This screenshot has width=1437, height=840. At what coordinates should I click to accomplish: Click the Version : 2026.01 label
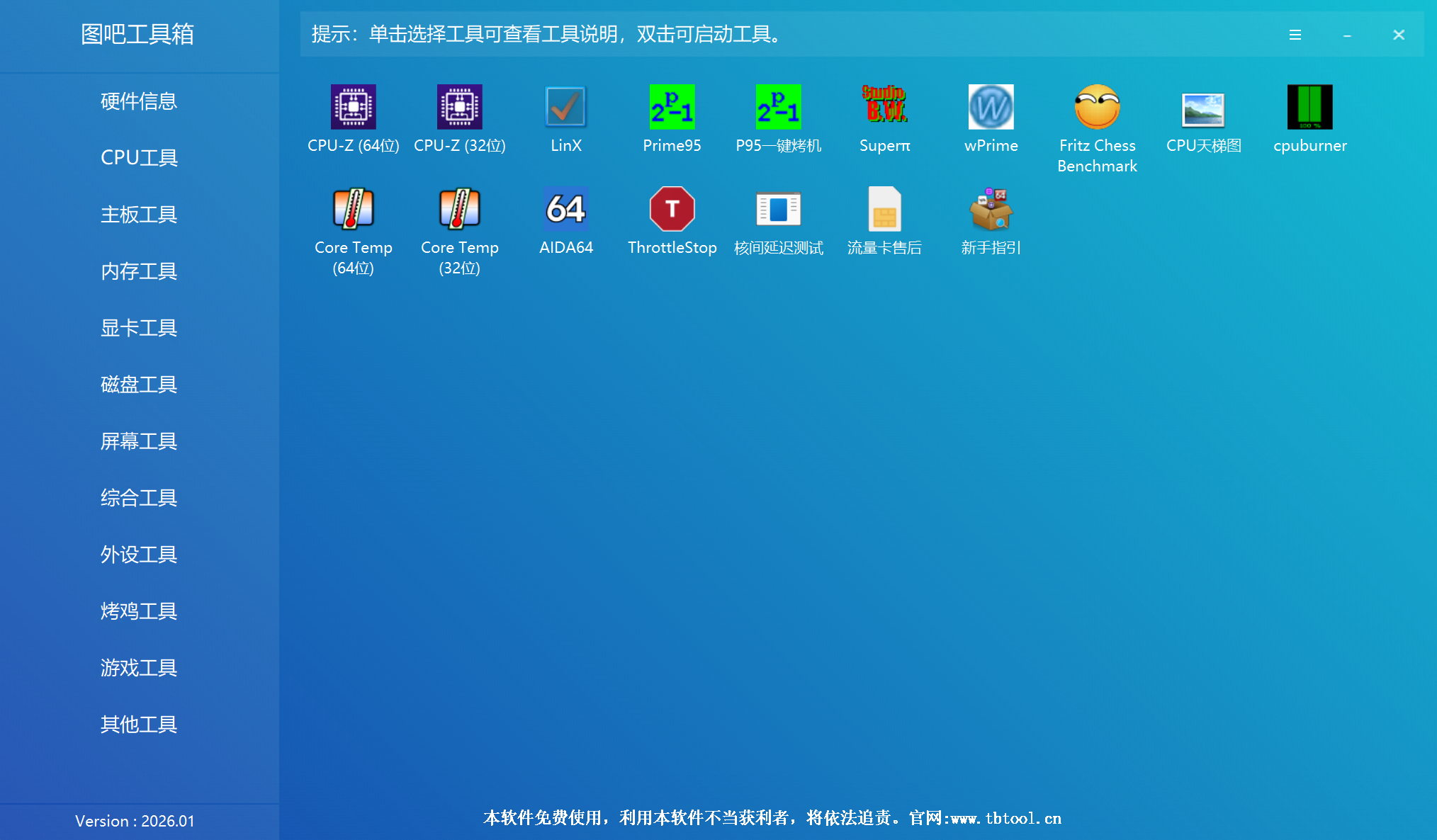tap(135, 821)
